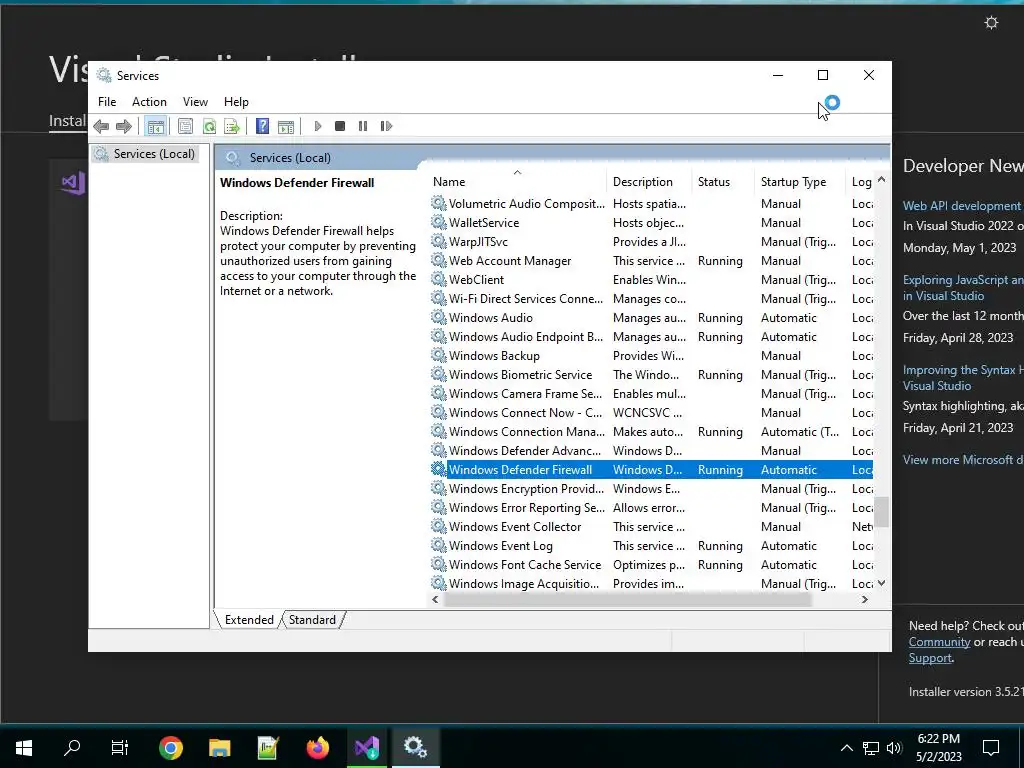Select the Web Account Manager service

coord(651,261)
